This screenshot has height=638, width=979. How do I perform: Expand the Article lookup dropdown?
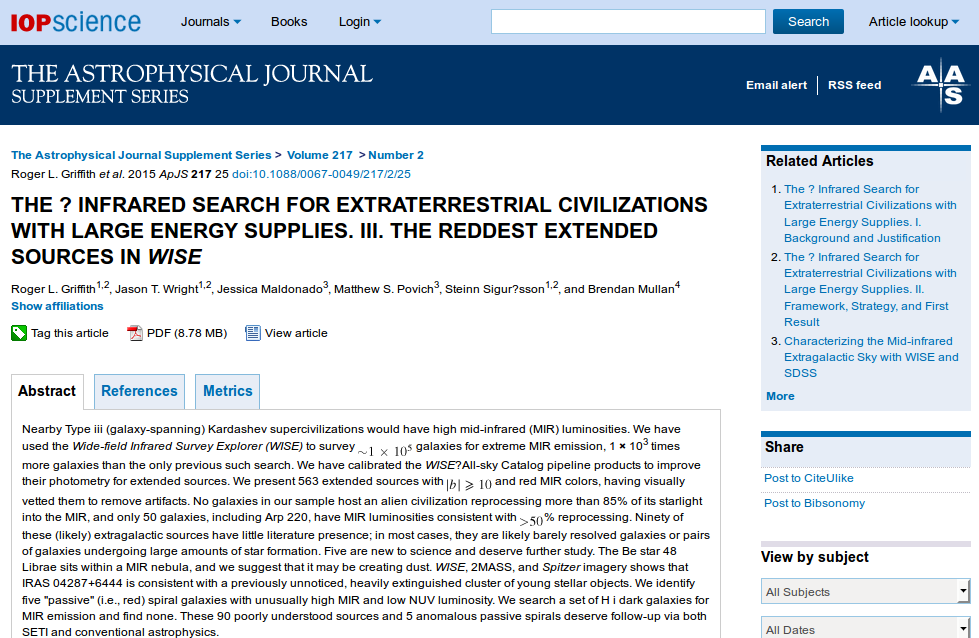913,22
